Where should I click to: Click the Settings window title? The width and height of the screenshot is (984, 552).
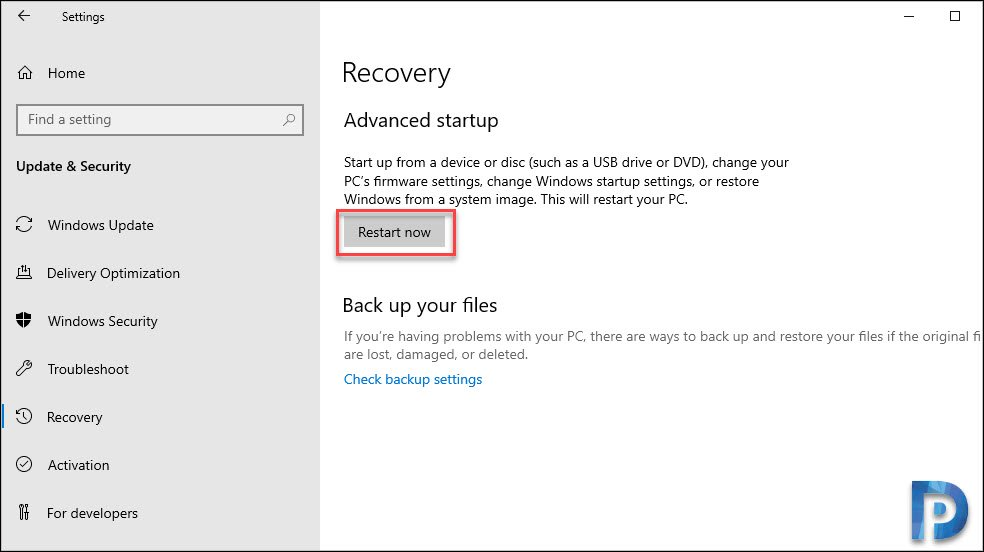83,17
